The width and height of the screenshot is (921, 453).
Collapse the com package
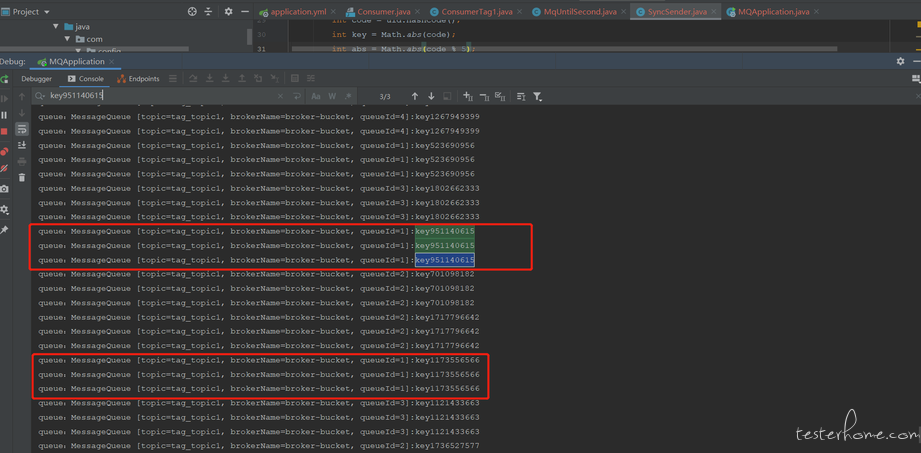click(x=68, y=39)
